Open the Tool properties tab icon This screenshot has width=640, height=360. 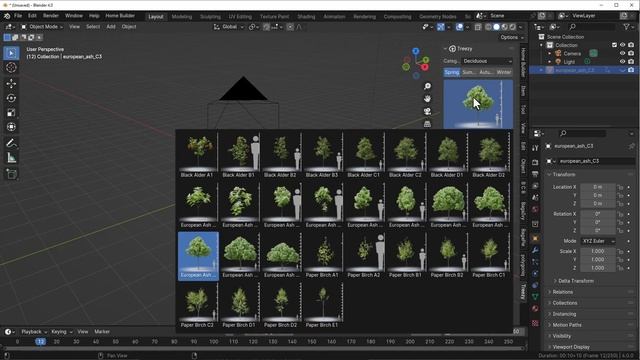[x=535, y=149]
